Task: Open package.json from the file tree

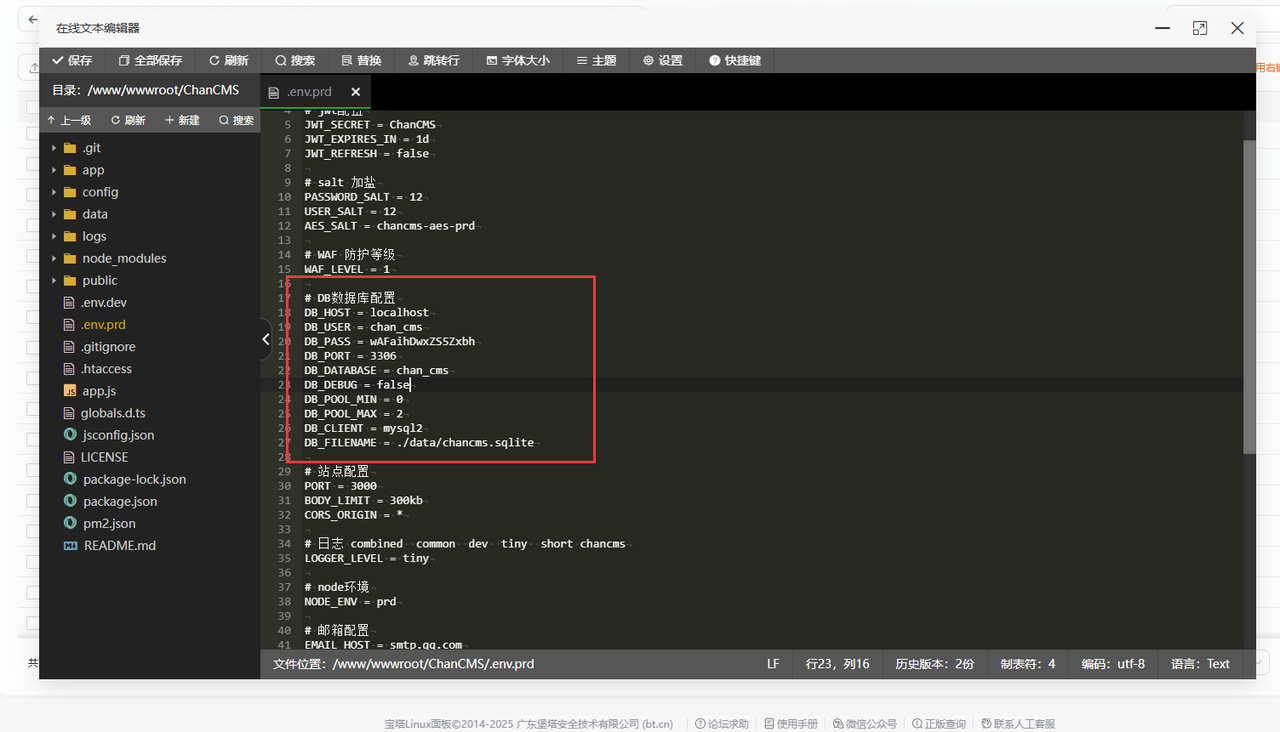Action: [x=118, y=501]
